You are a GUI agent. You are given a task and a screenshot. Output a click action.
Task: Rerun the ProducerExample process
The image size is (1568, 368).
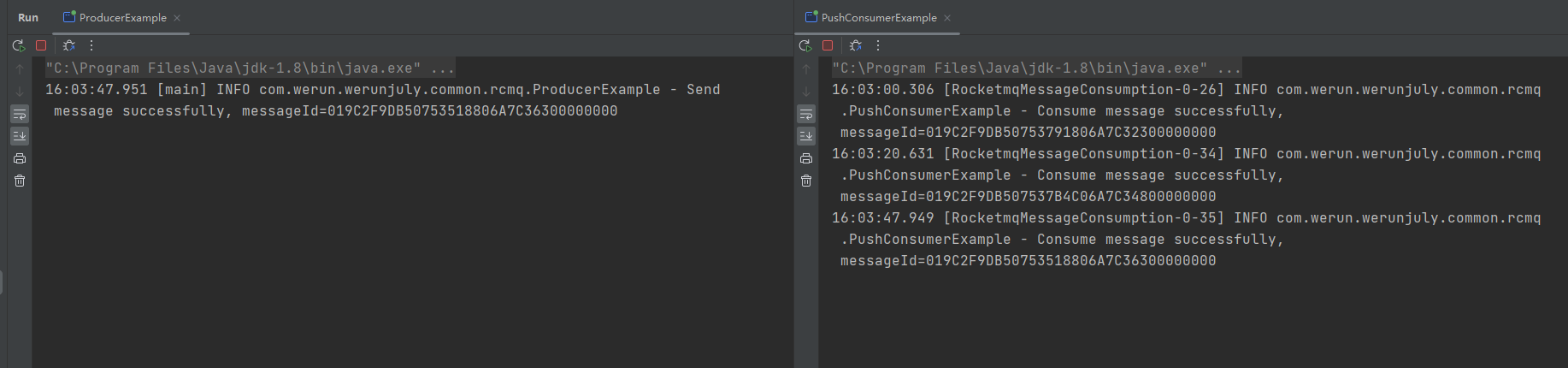coord(19,45)
